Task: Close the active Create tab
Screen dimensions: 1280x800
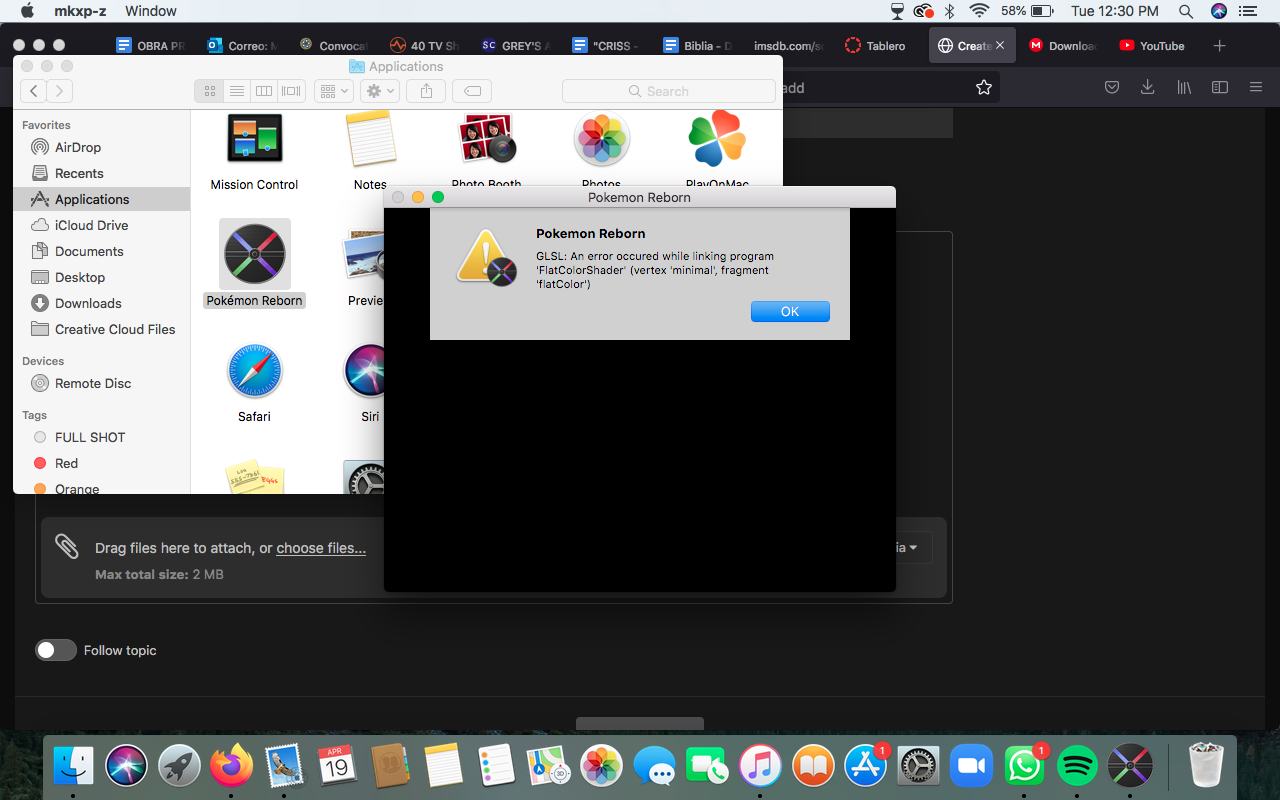Action: [x=1000, y=46]
